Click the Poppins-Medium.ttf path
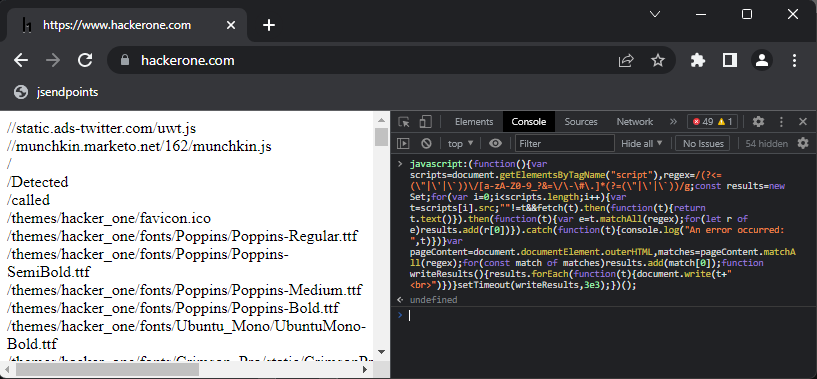The image size is (817, 379). click(x=184, y=290)
